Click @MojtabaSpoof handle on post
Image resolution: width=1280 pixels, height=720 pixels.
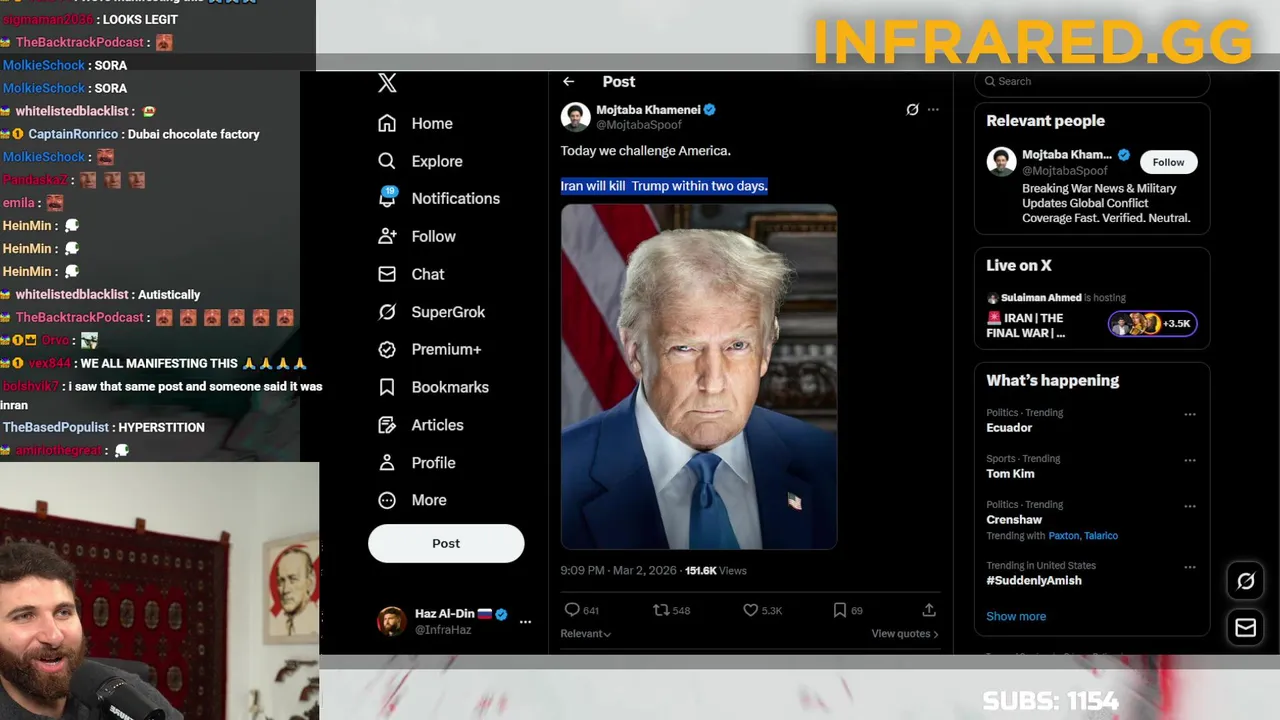pos(639,125)
